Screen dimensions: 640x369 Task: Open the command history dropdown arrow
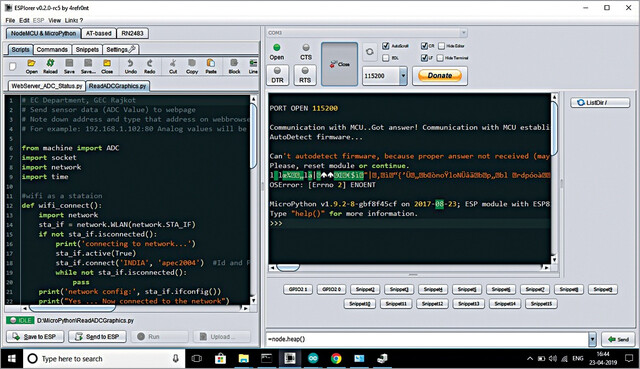(592, 339)
